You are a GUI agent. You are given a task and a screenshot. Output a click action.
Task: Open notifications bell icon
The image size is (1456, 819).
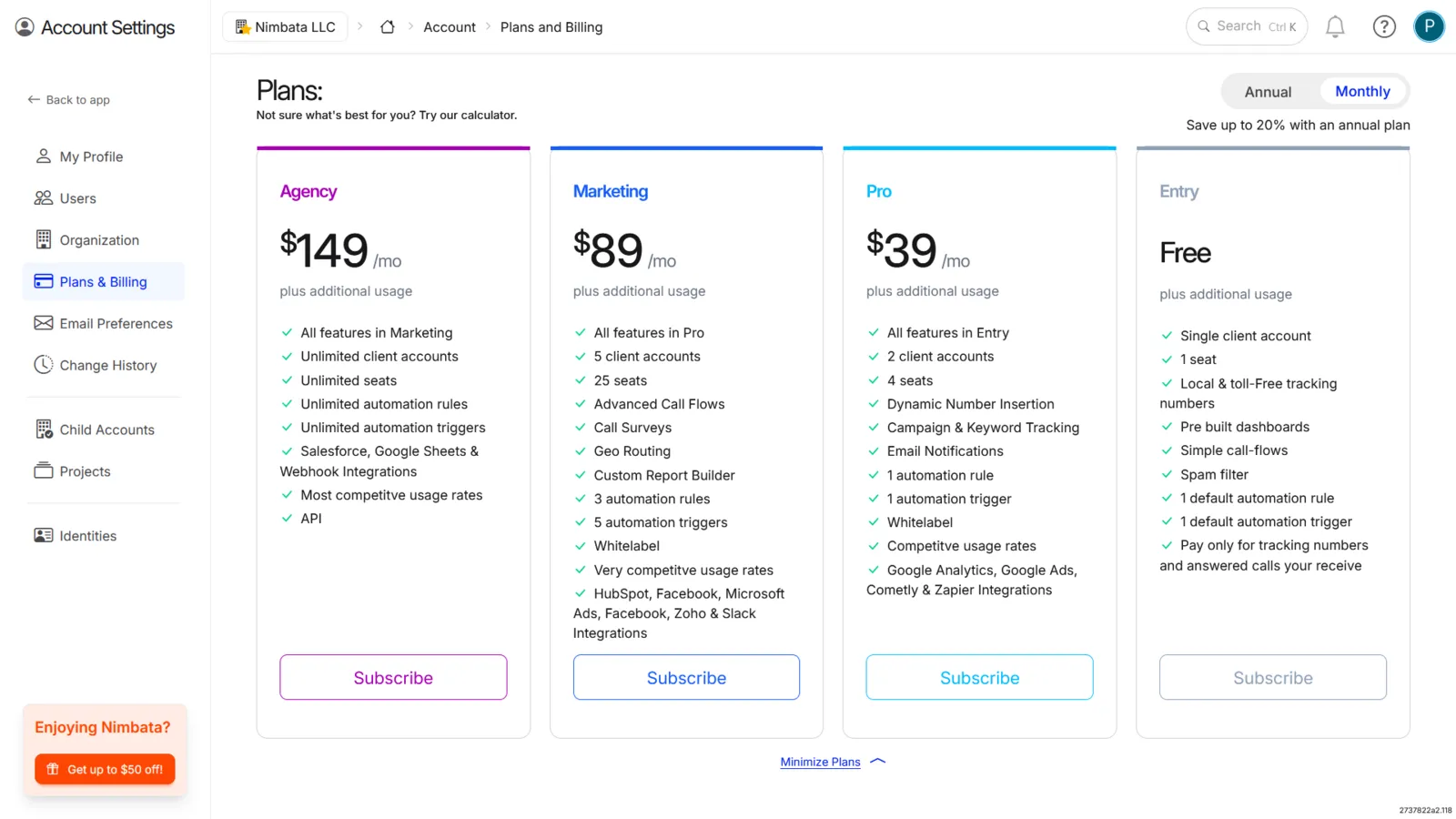coord(1335,27)
